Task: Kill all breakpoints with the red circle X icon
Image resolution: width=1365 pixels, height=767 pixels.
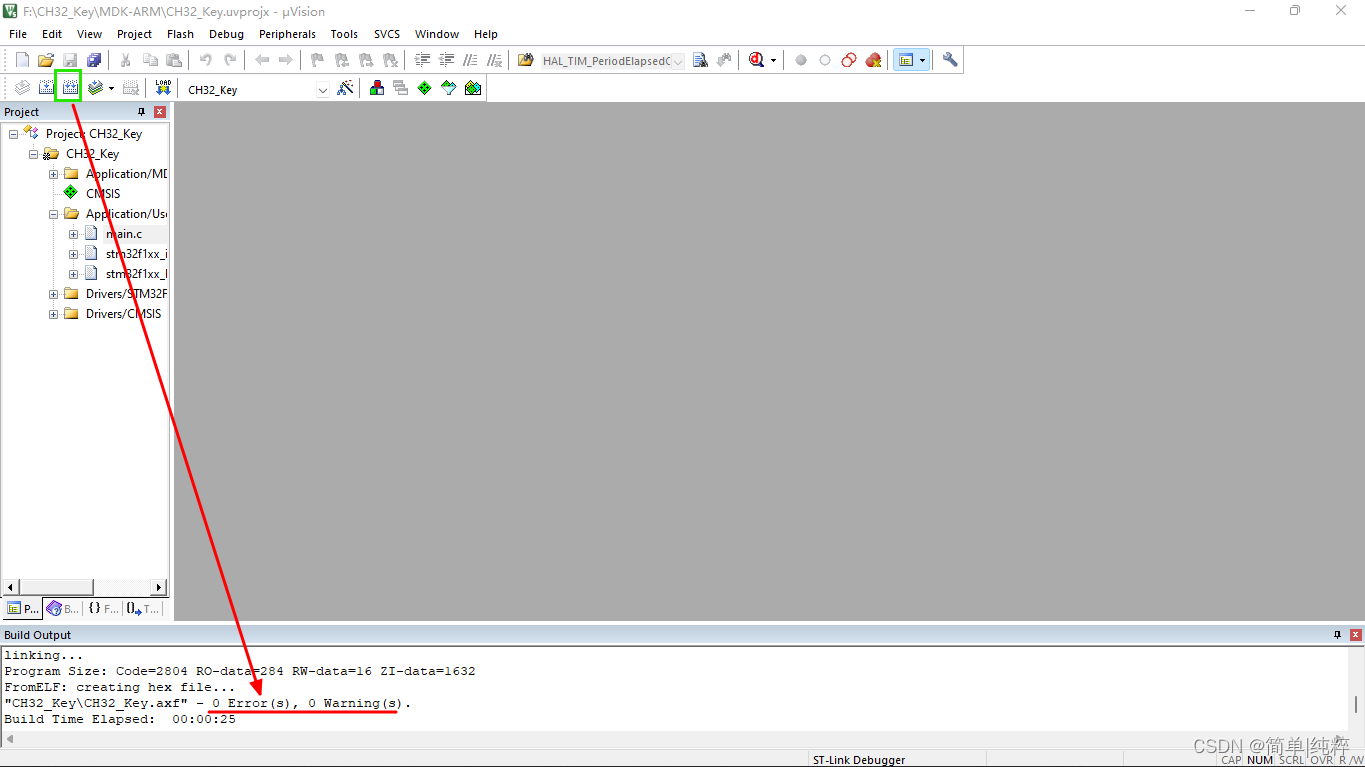Action: [x=873, y=60]
